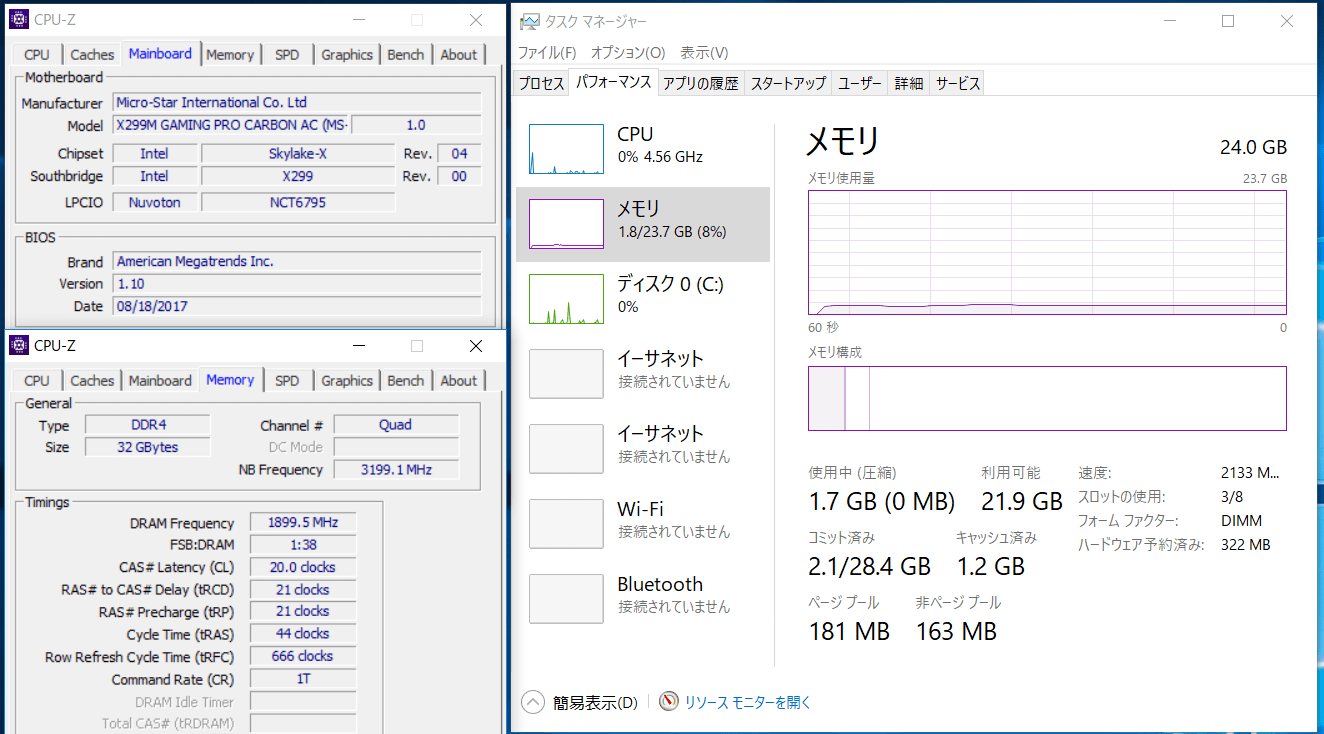Viewport: 1324px width, 734px height.
Task: Open Caches tab in top CPU-Z window
Action: click(92, 55)
